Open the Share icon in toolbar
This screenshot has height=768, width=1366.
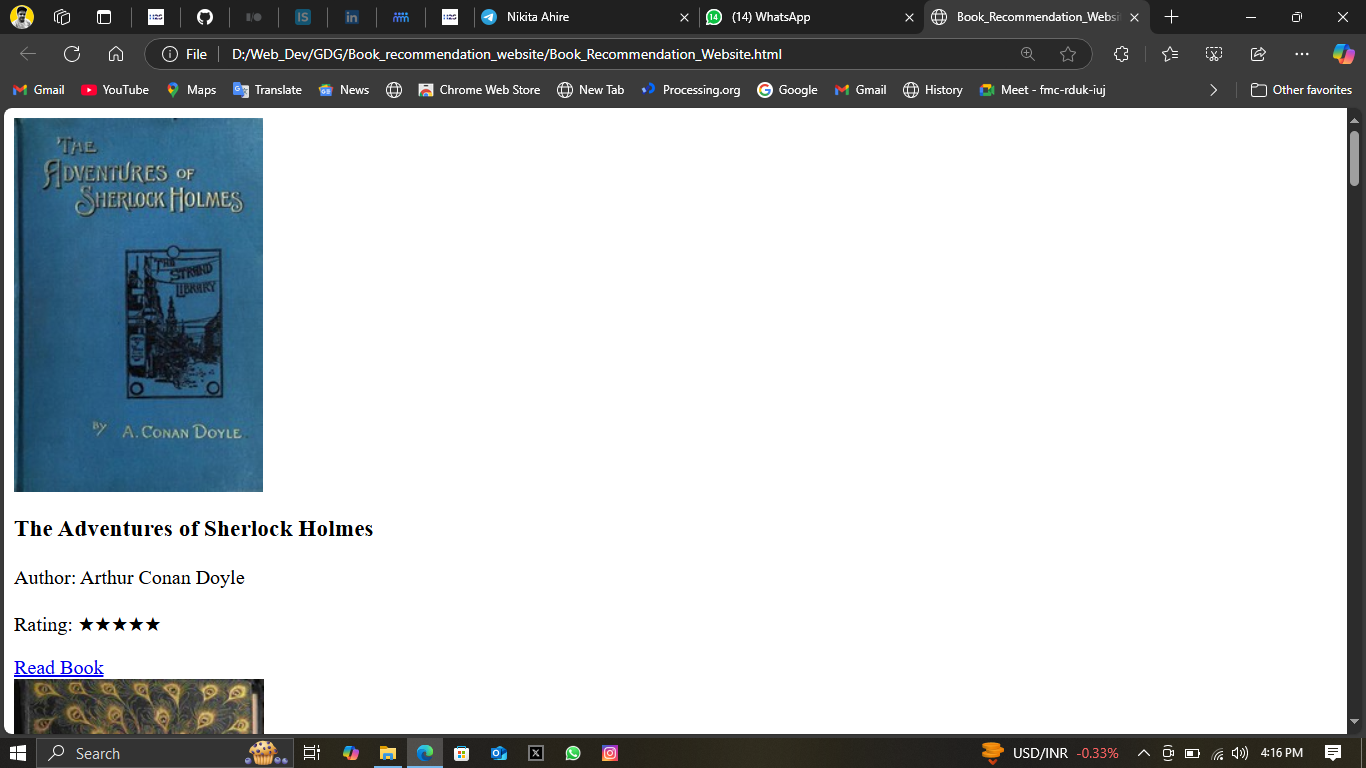pos(1258,54)
